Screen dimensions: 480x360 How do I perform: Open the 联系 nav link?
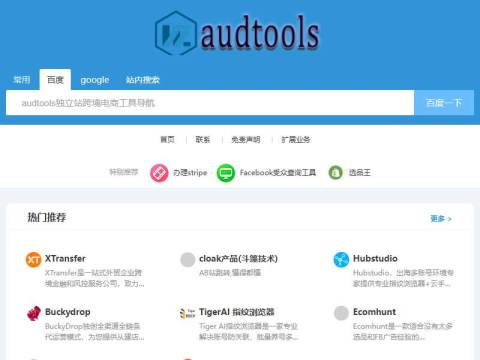(x=203, y=139)
